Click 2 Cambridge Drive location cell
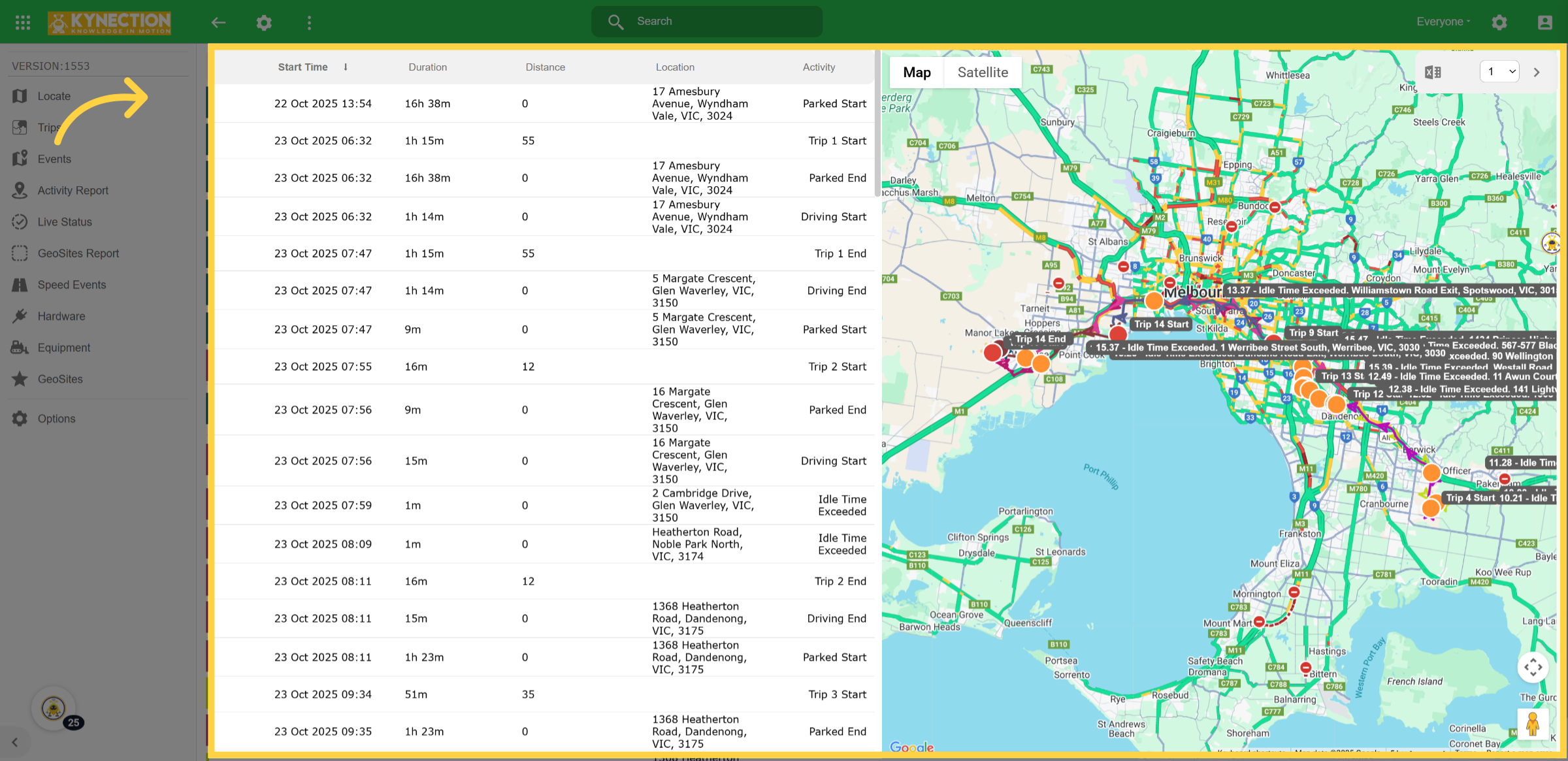The width and height of the screenshot is (1568, 761). point(703,505)
